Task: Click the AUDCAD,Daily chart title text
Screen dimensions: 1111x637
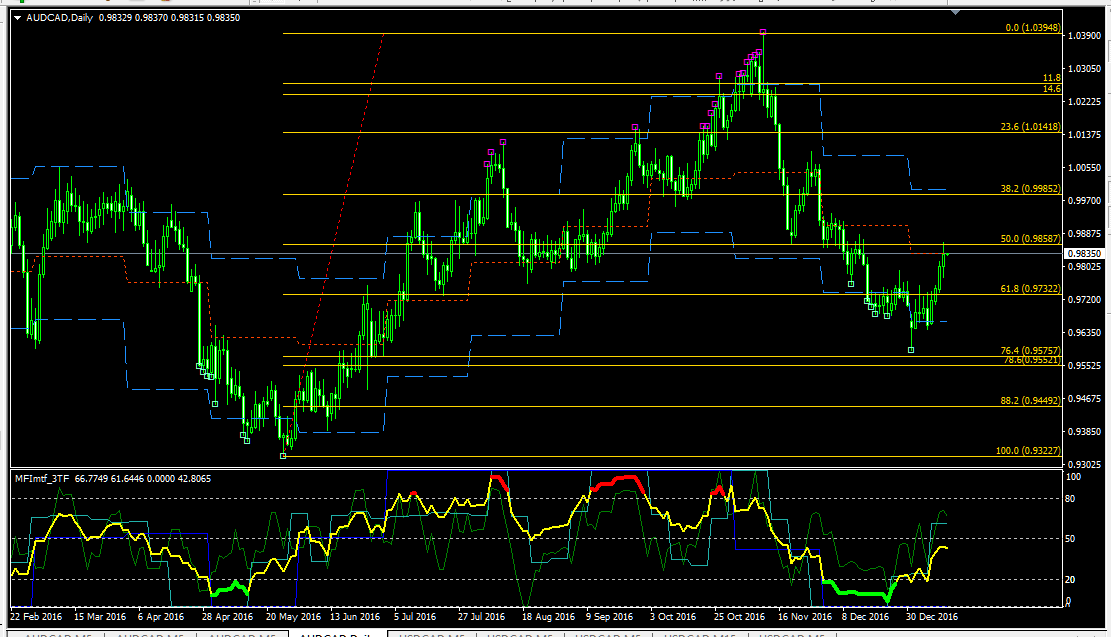Action: 60,18
